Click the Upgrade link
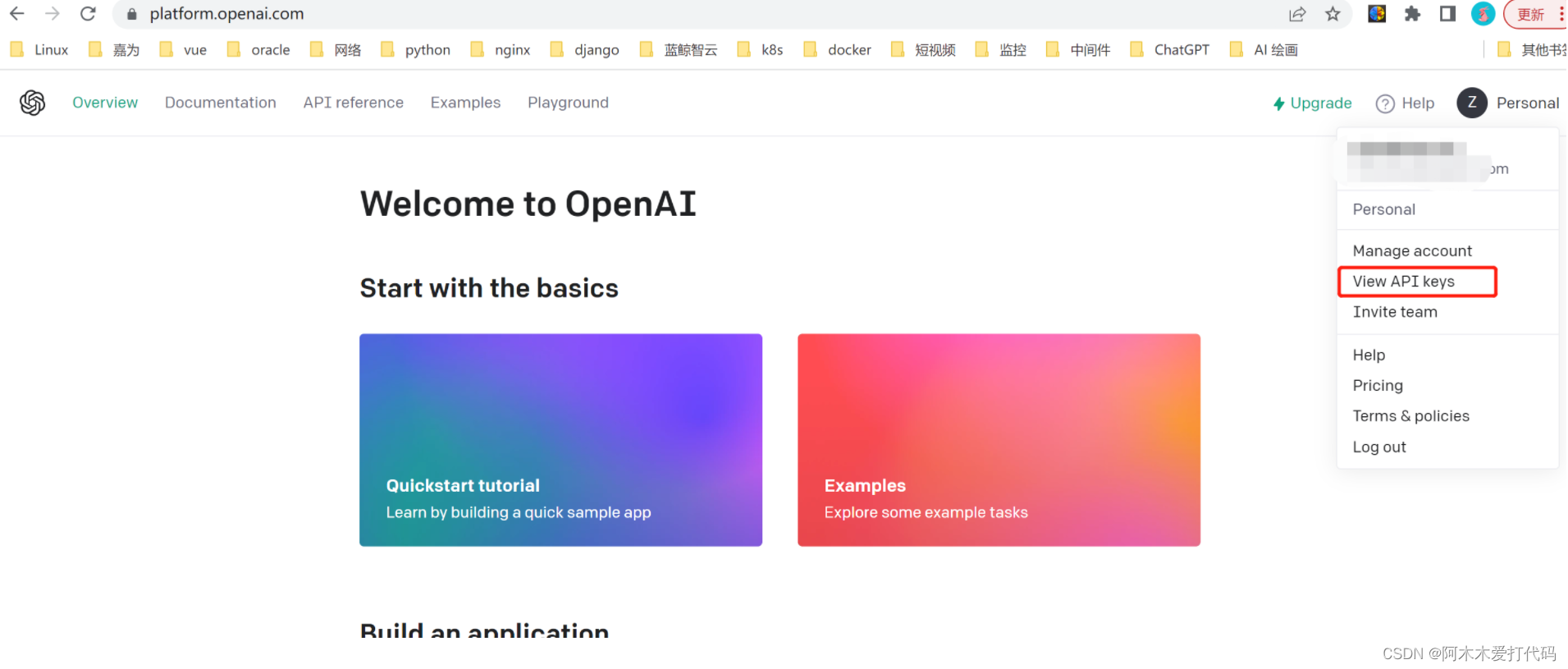This screenshot has height=669, width=1568. click(1313, 103)
